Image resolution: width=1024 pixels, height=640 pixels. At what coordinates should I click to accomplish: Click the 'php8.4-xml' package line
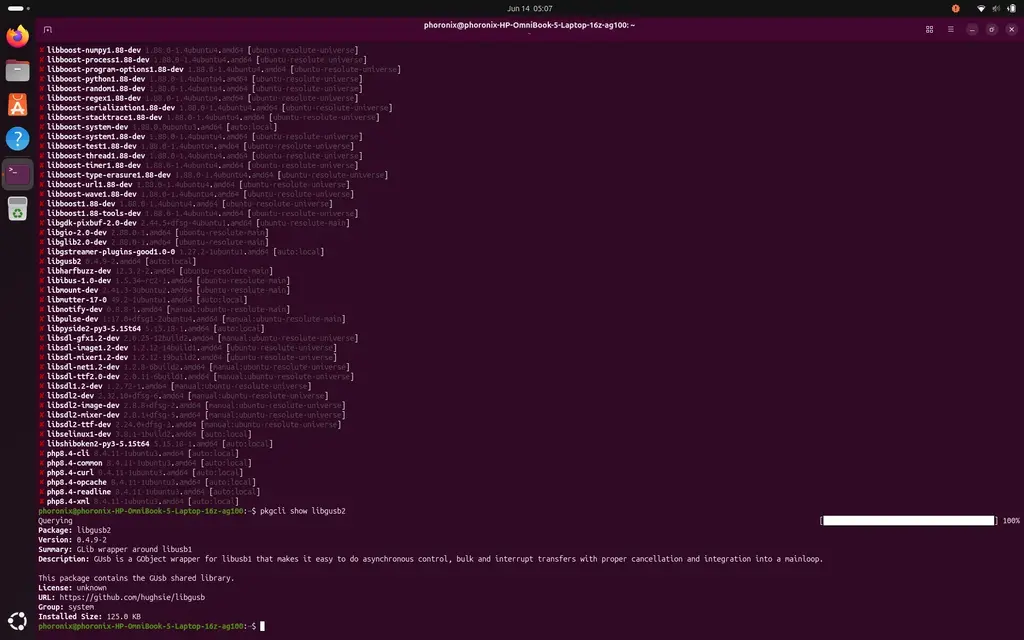coord(138,501)
